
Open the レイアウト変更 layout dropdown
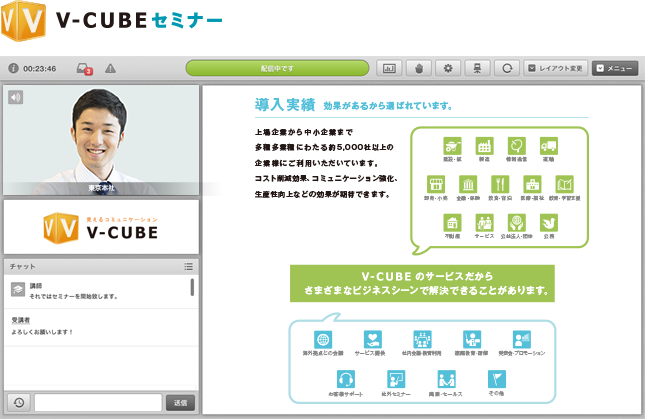[556, 68]
